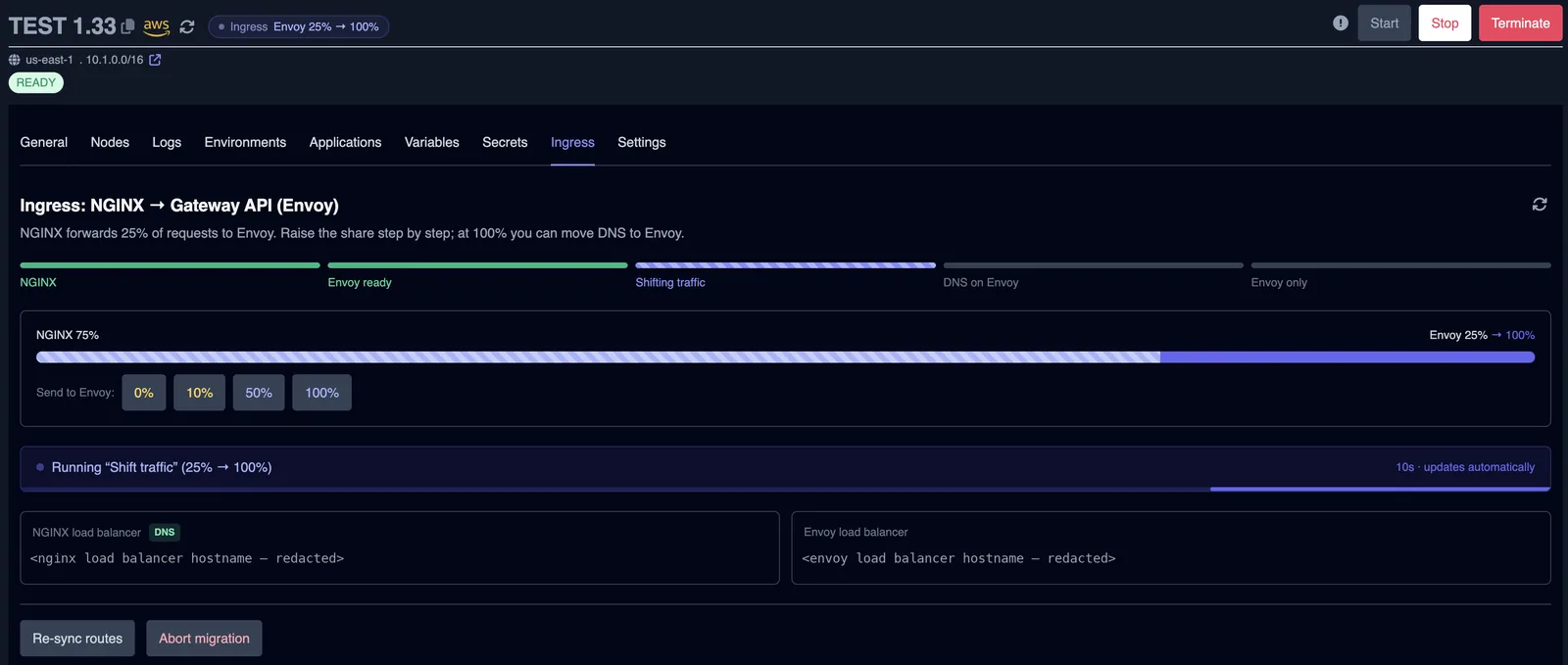Open the Secrets tab

505,142
